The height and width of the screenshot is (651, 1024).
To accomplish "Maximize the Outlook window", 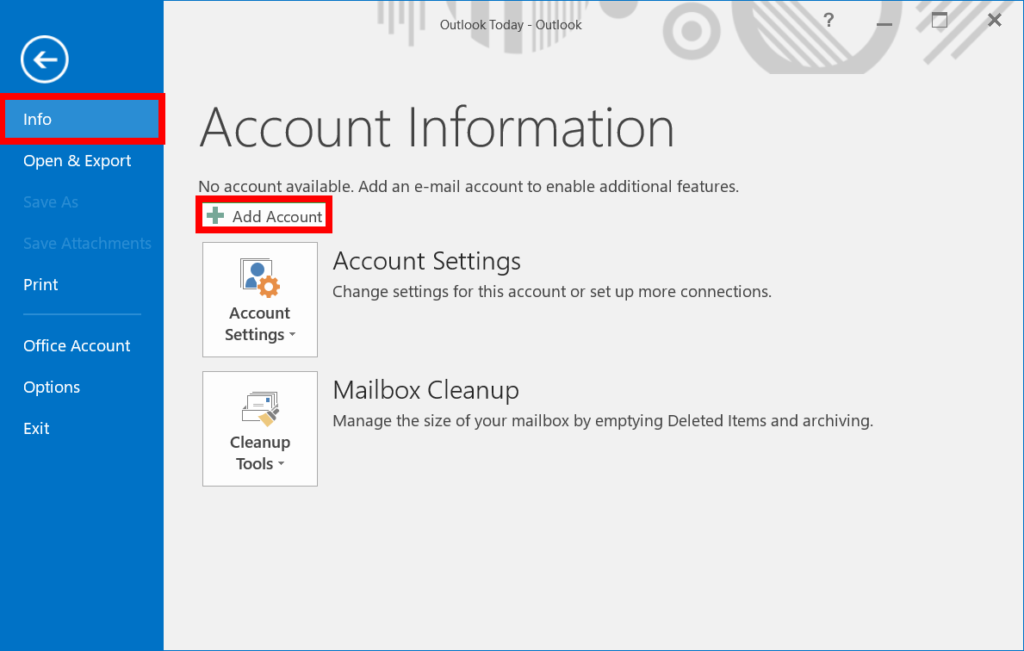I will point(940,21).
